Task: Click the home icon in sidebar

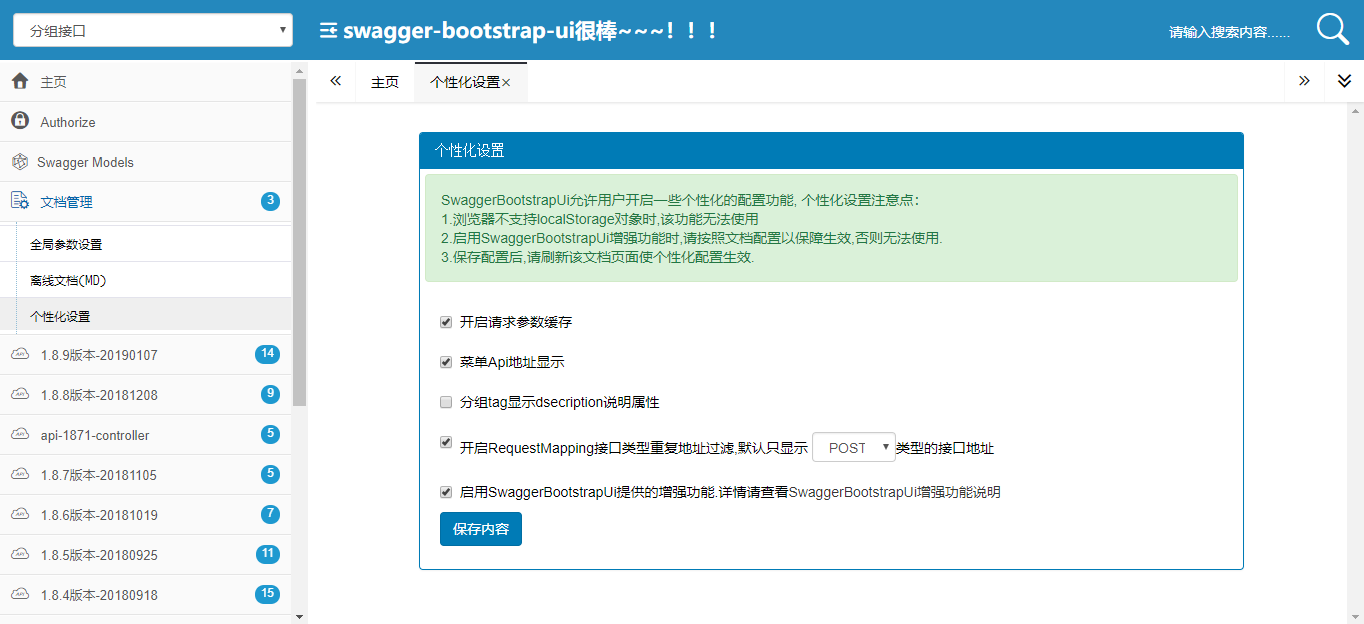Action: point(20,82)
